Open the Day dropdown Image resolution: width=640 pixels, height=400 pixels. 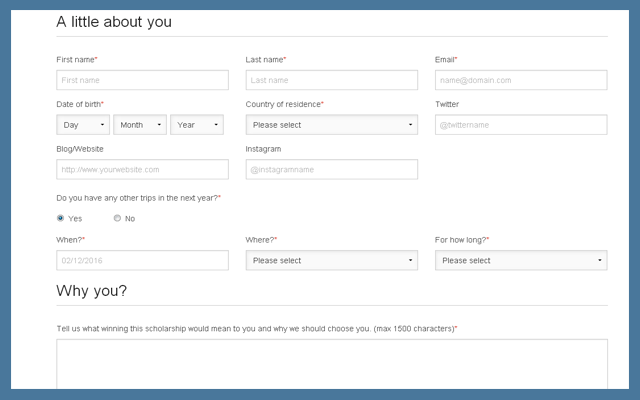[x=84, y=125]
